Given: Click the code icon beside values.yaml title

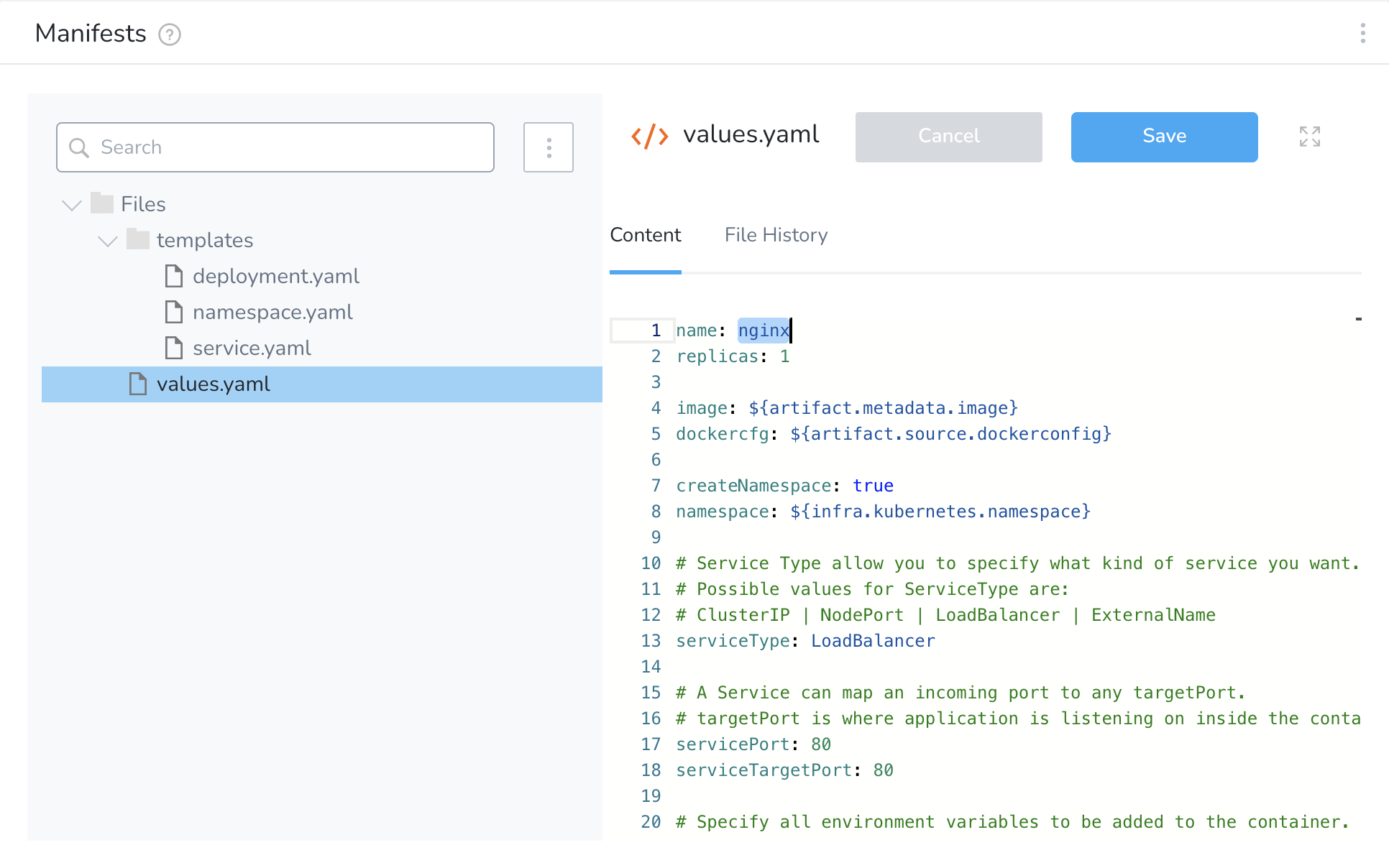Looking at the screenshot, I should click(x=649, y=135).
